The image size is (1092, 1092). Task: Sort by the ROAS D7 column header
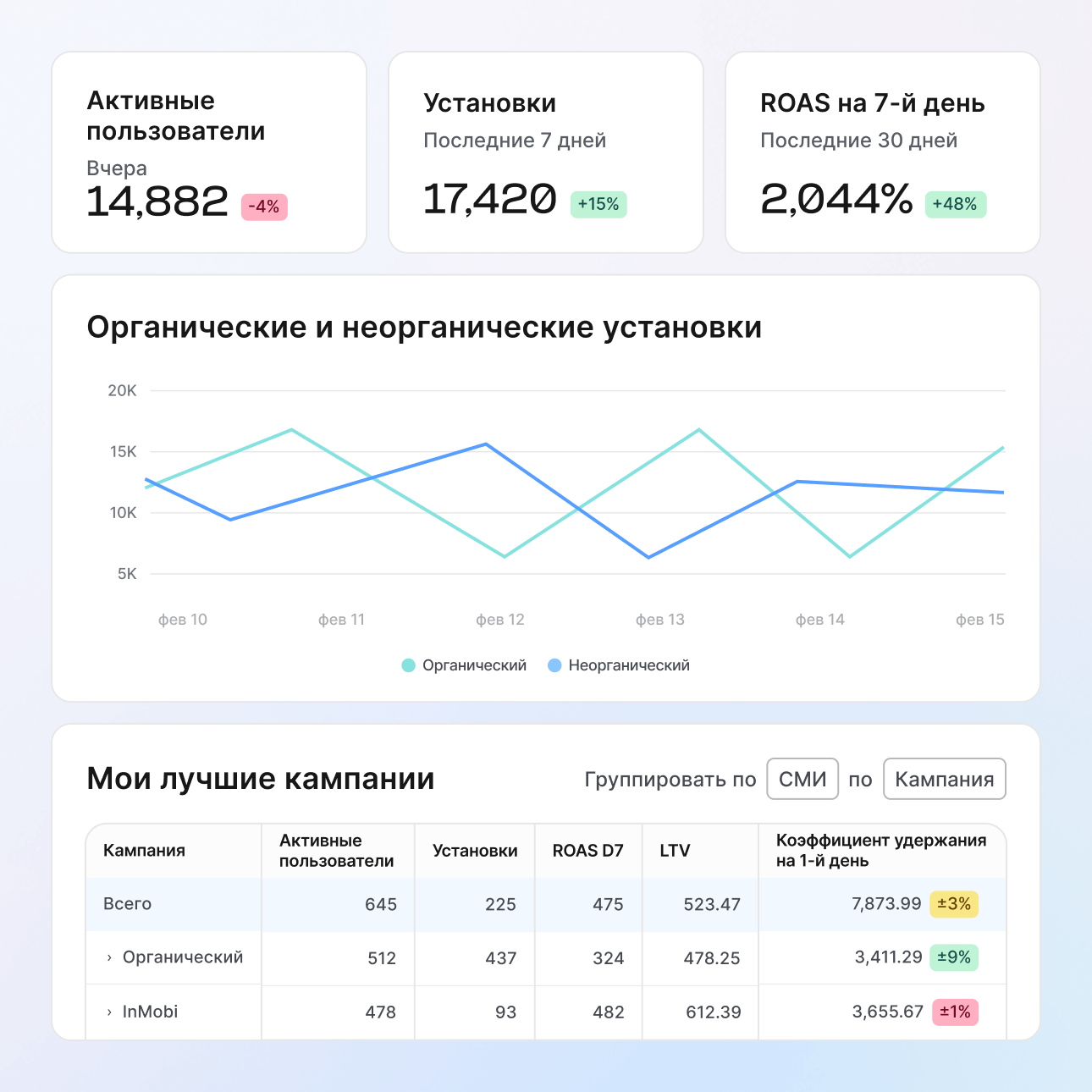point(587,850)
